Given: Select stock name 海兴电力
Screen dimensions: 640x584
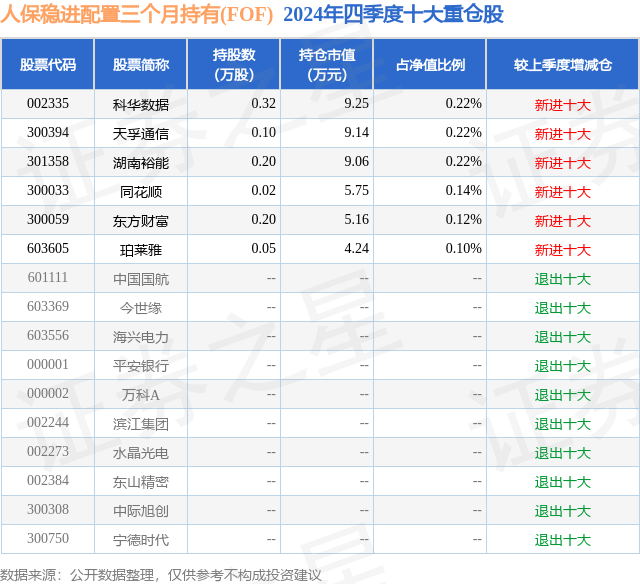Looking at the screenshot, I should click(141, 337).
